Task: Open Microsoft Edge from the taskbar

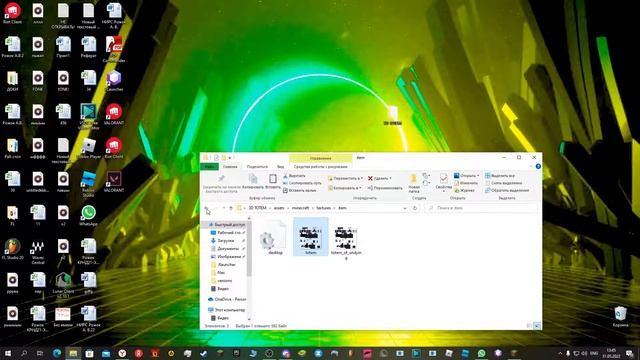Action: (57, 353)
